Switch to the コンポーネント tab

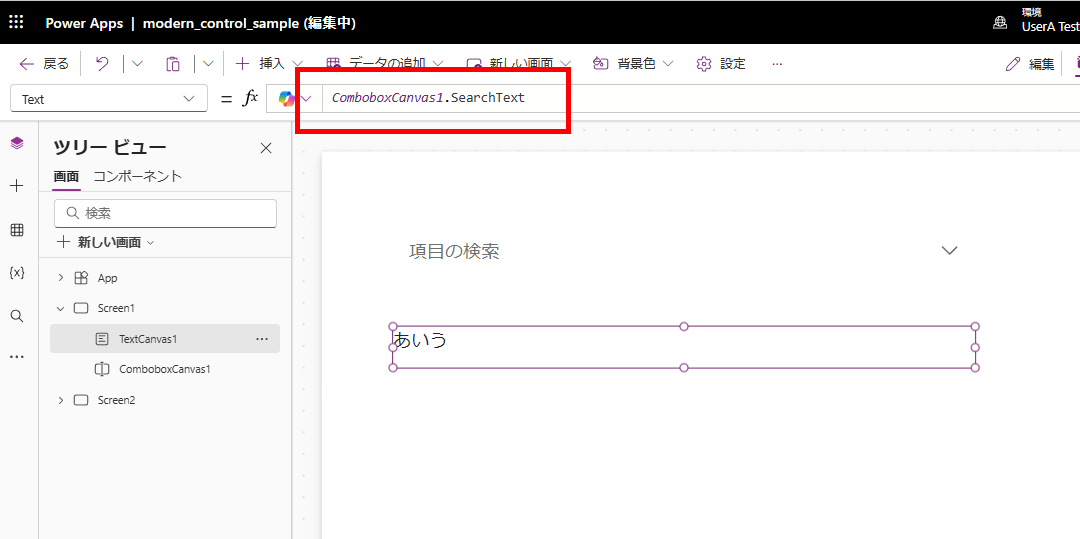tap(137, 176)
